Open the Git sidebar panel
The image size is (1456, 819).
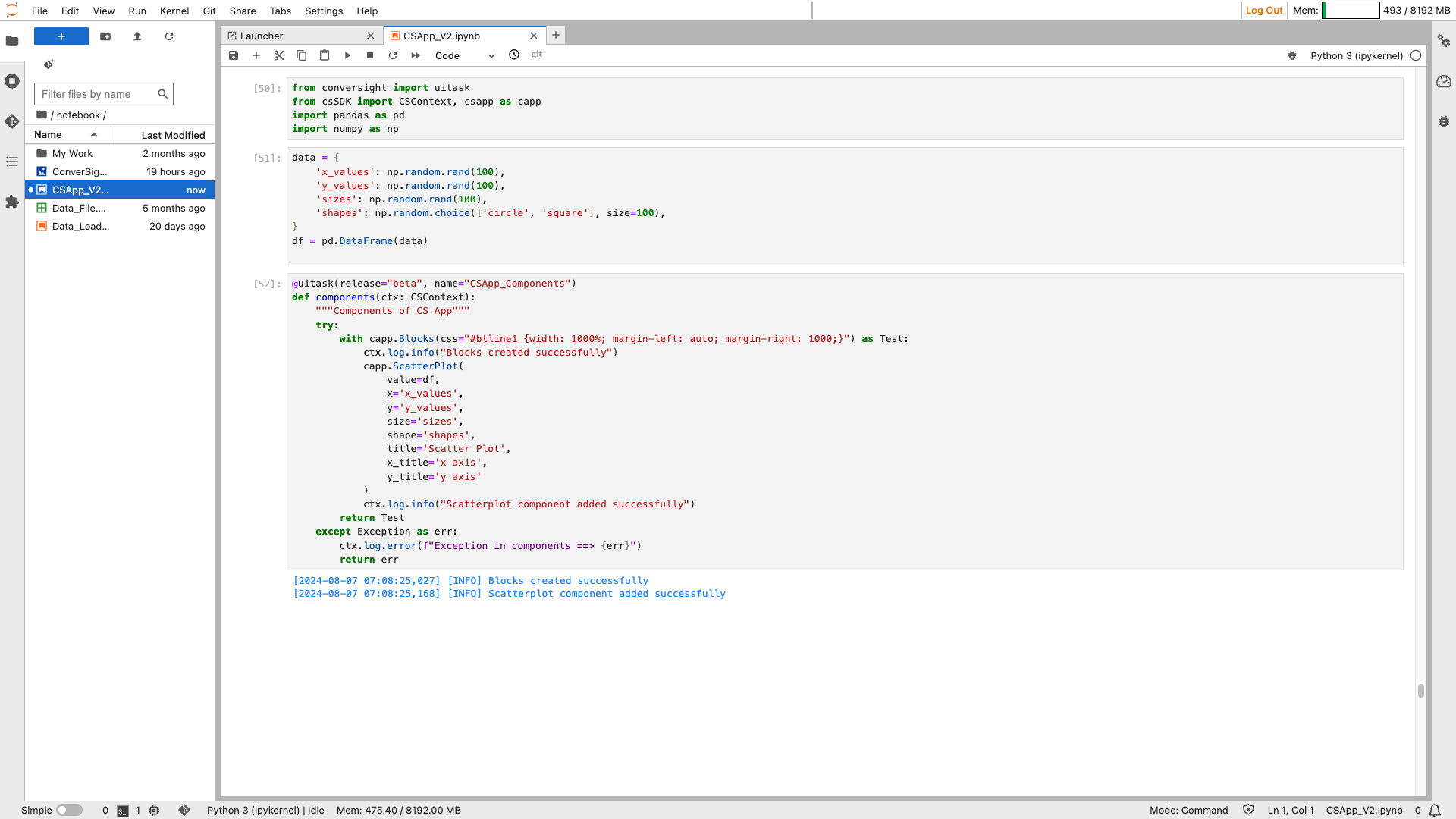12,121
